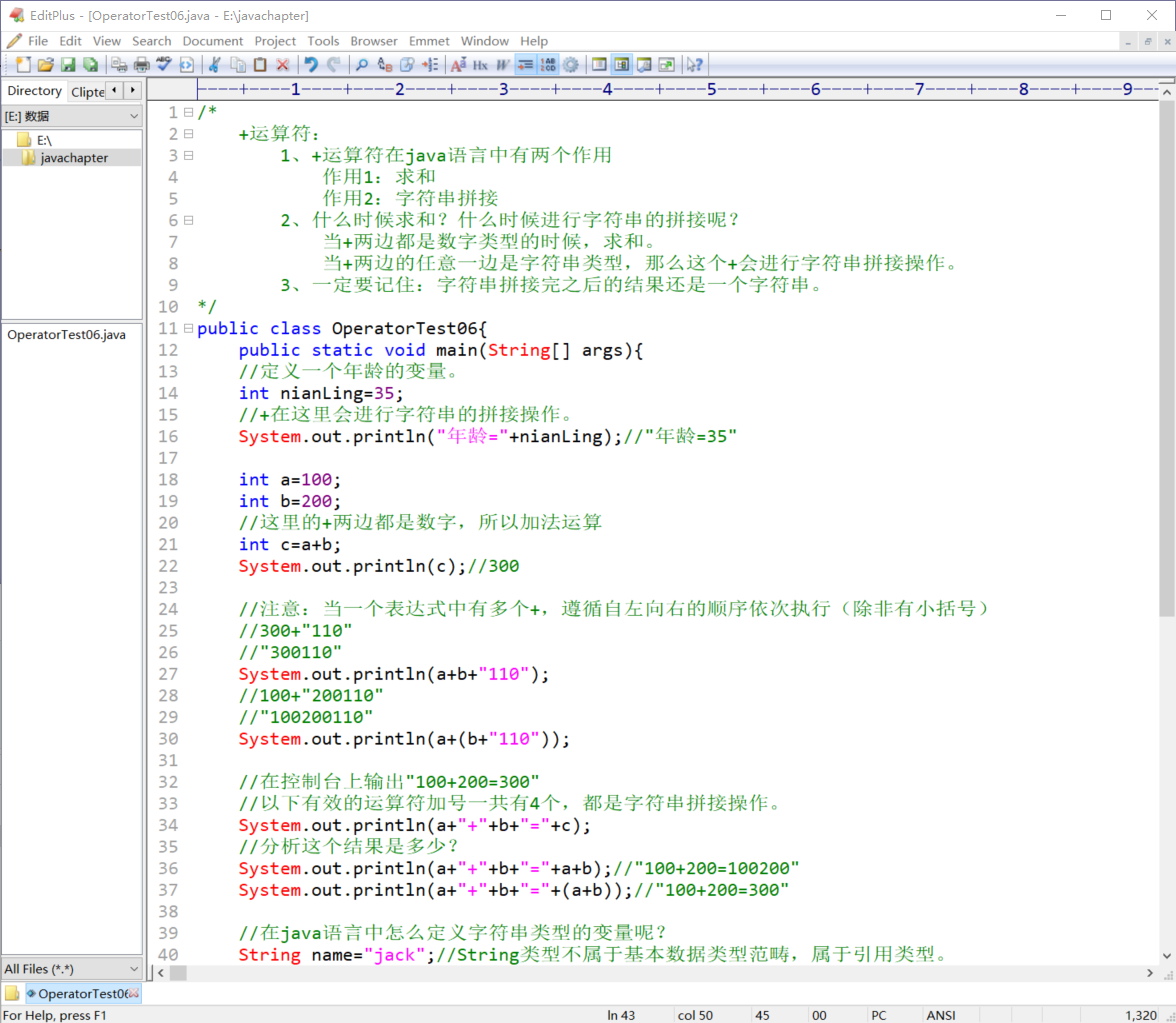This screenshot has height=1023, width=1176.
Task: Open the View menu
Action: pyautogui.click(x=106, y=41)
